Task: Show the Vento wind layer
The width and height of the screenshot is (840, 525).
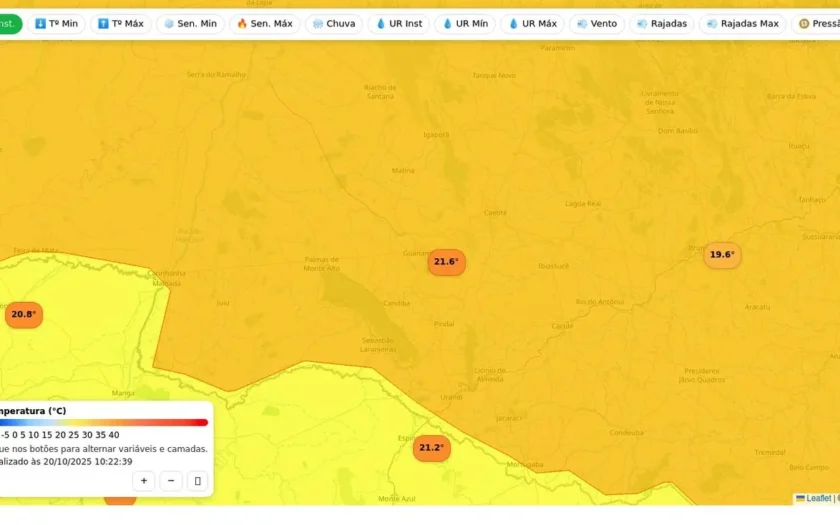Action: click(597, 24)
